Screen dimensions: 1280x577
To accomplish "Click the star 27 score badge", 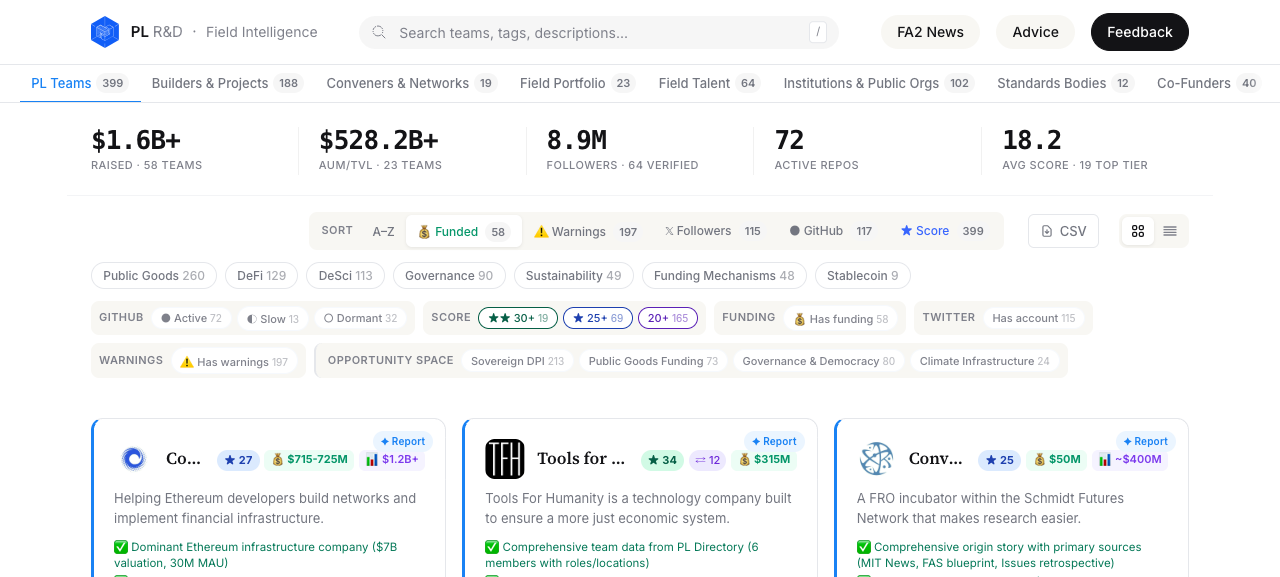I will tap(238, 460).
